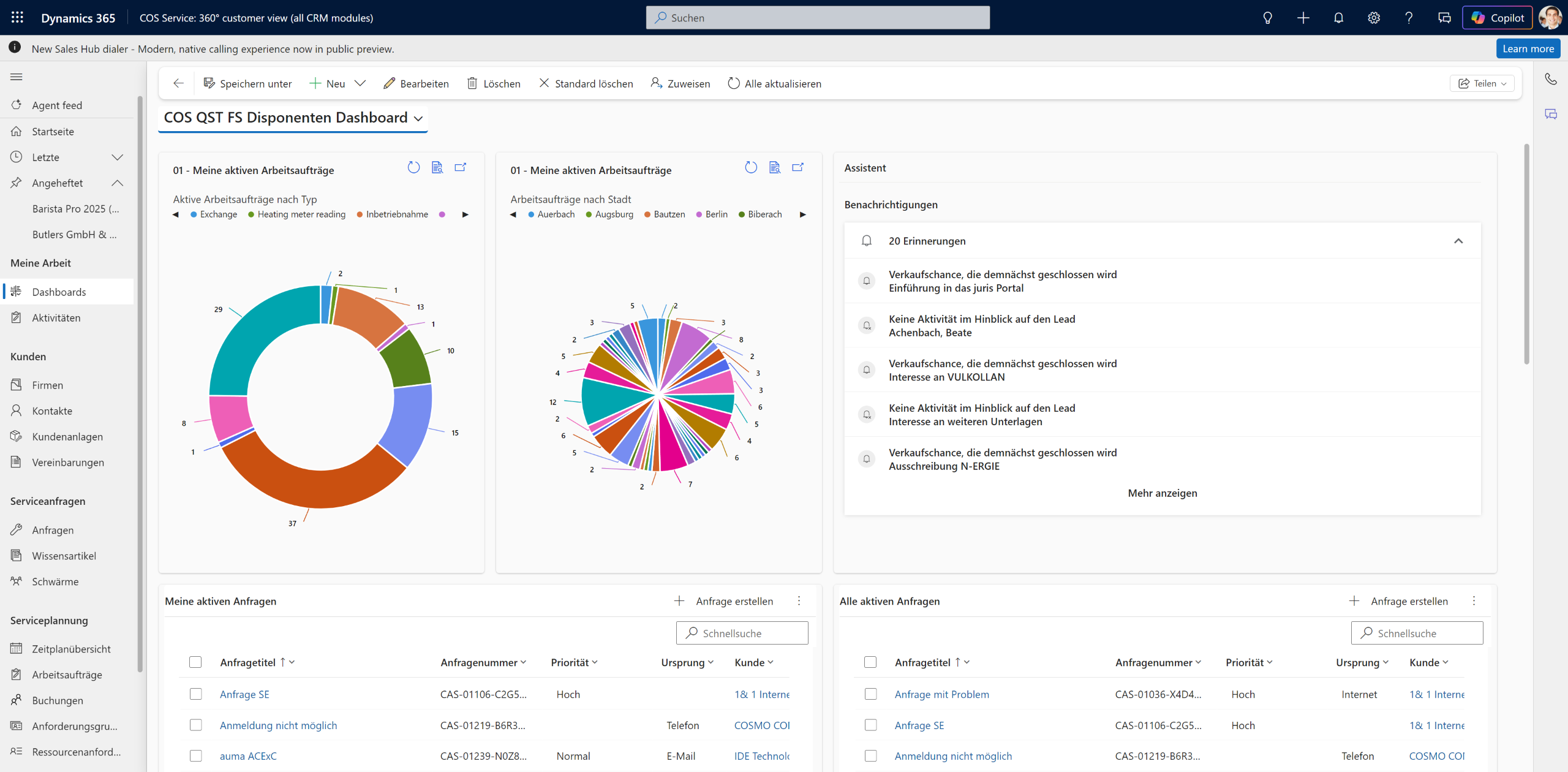Open the lightbulb assistant icon
The image size is (1568, 772).
[x=1268, y=18]
